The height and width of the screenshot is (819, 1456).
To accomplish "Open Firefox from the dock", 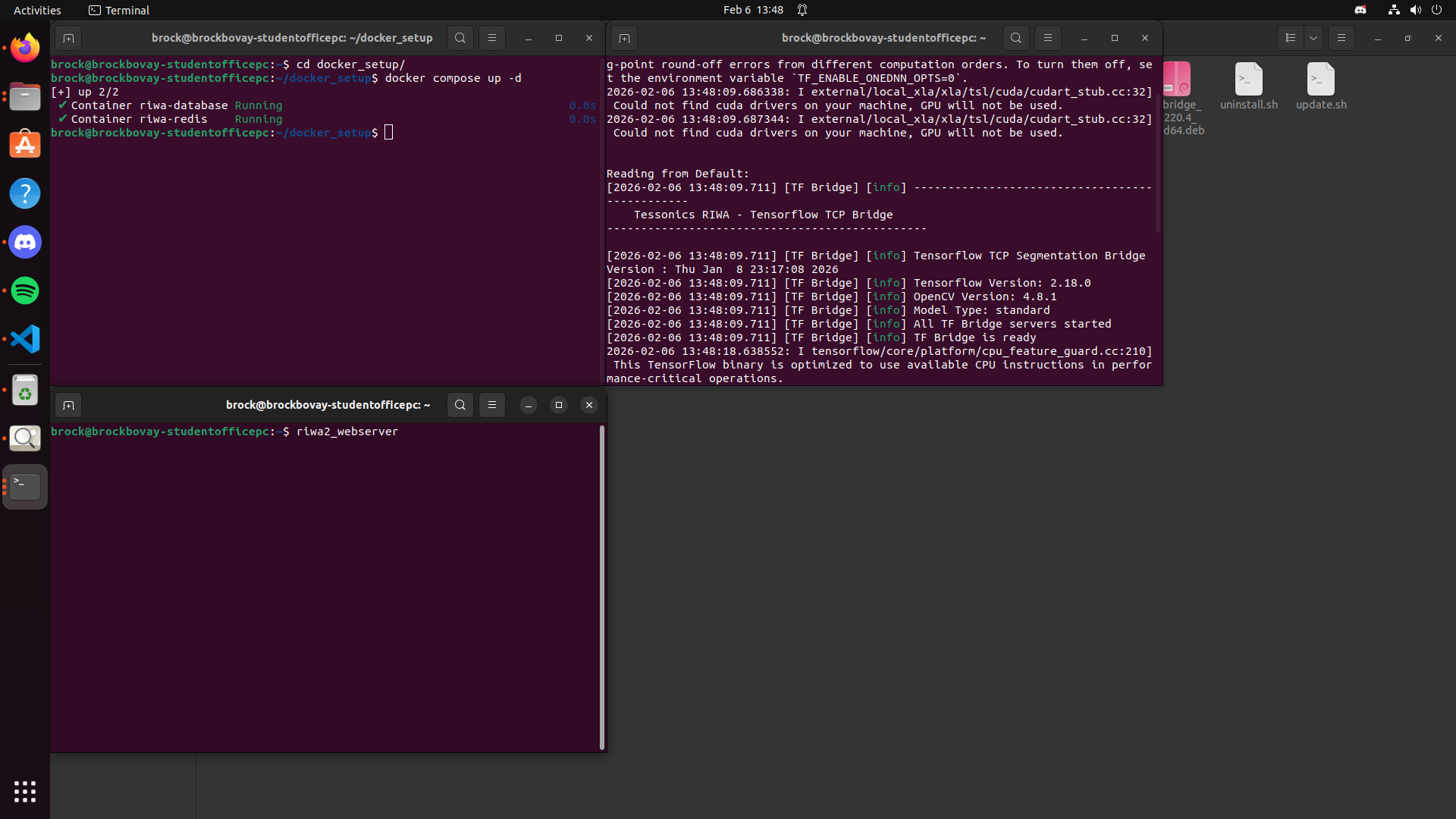I will click(x=25, y=48).
